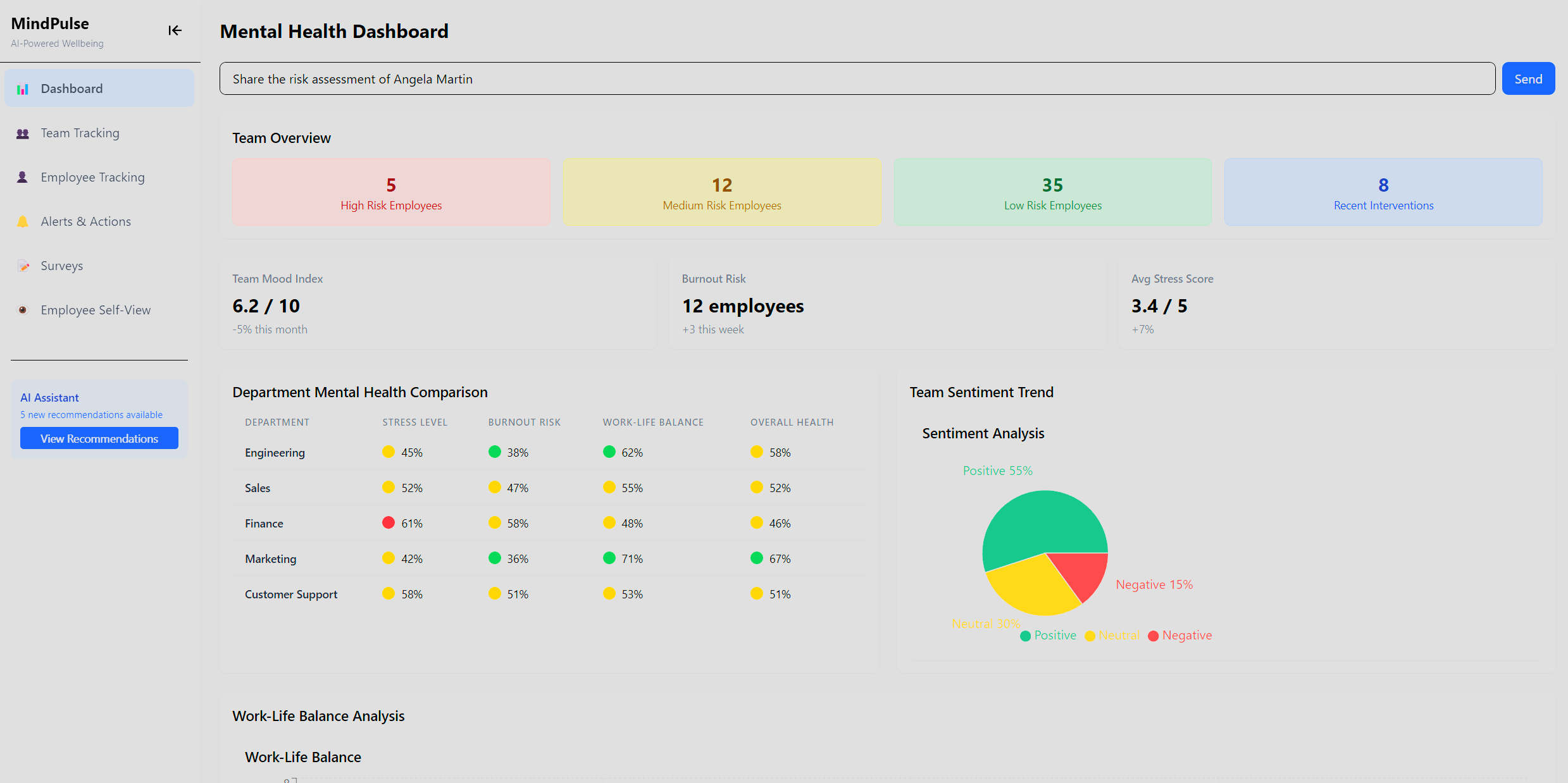1568x783 pixels.
Task: Open the Team Tracking menu item
Action: [x=80, y=133]
